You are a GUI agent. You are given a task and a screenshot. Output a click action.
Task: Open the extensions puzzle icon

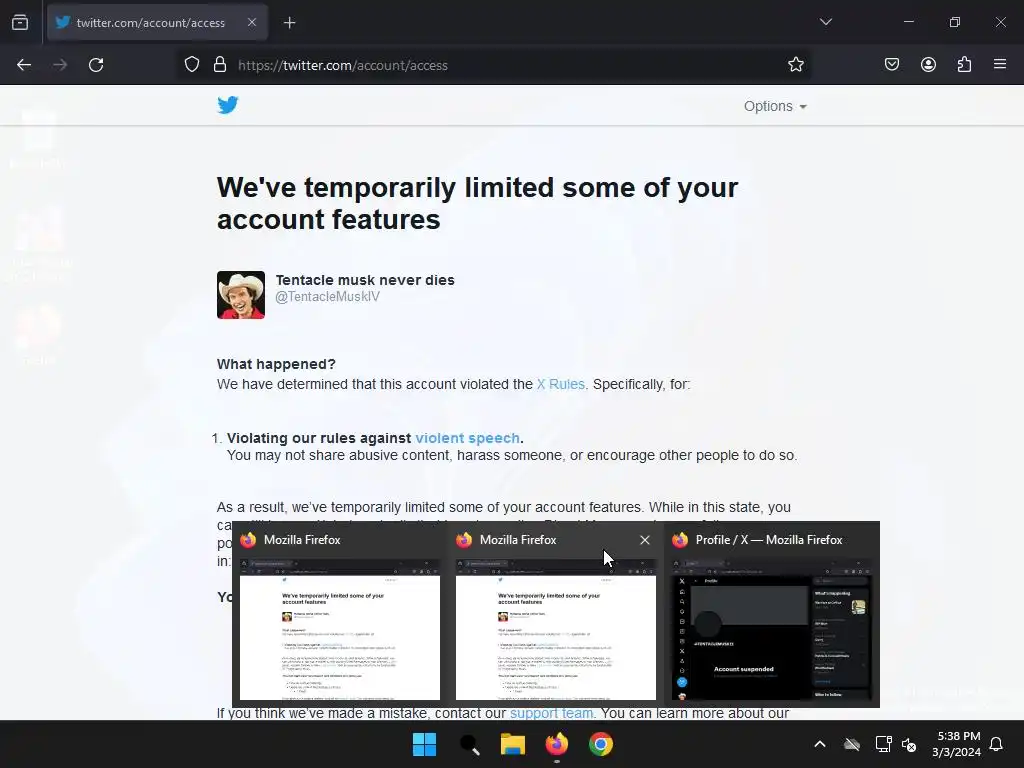tap(964, 64)
